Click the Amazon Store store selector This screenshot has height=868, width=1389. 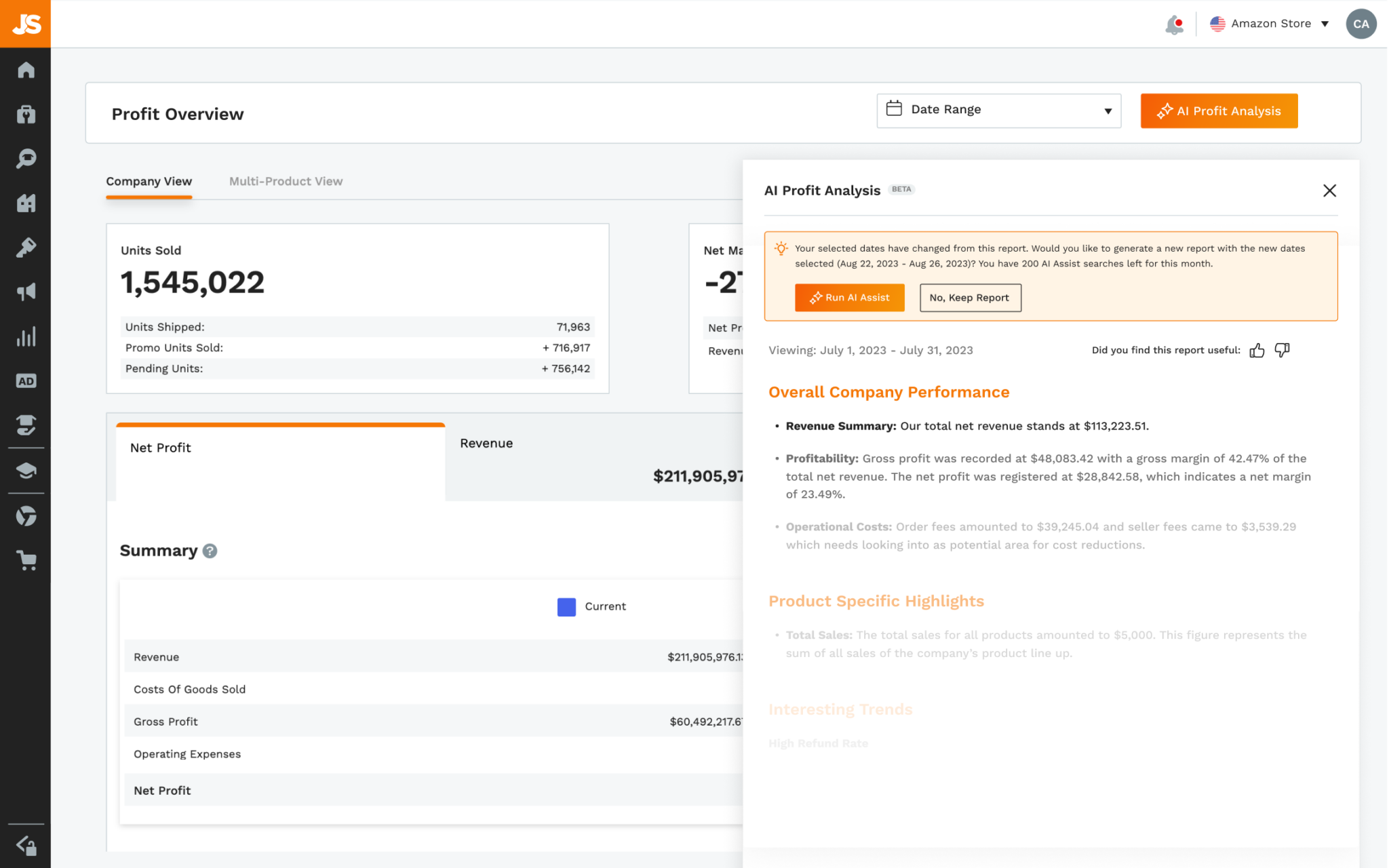[1272, 23]
